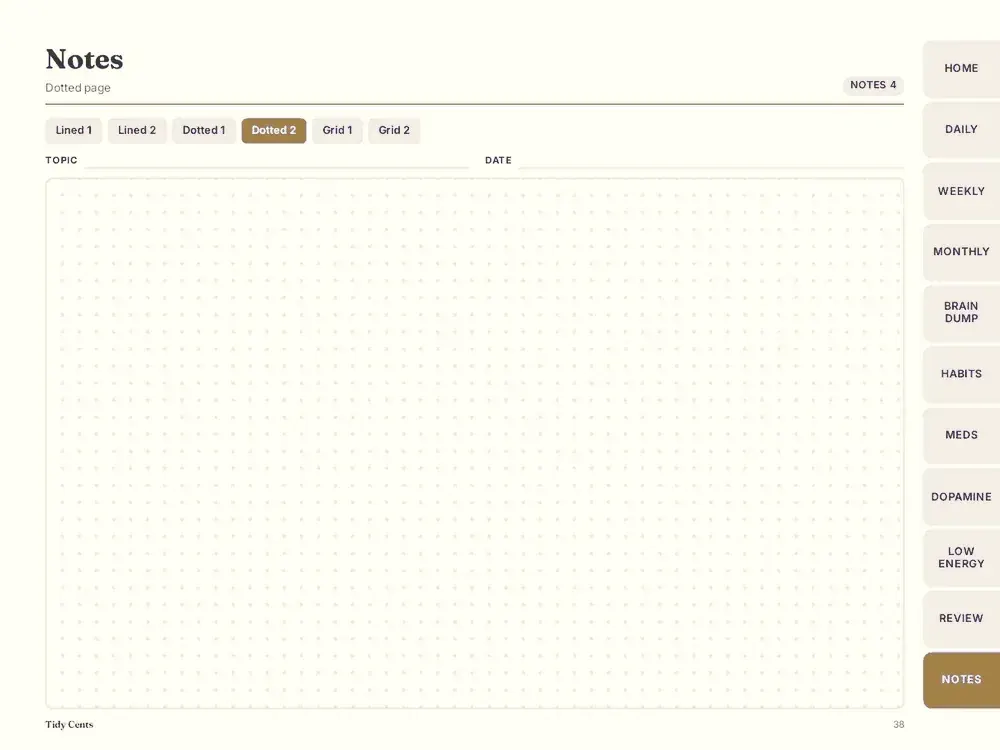The width and height of the screenshot is (1000, 750).
Task: Jump to the WEEKLY section
Action: (x=961, y=191)
